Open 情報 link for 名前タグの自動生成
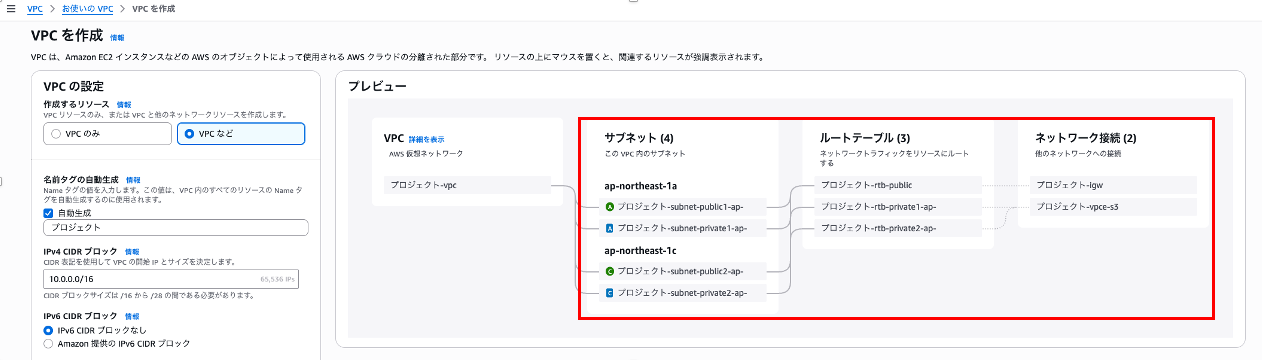 tap(133, 180)
